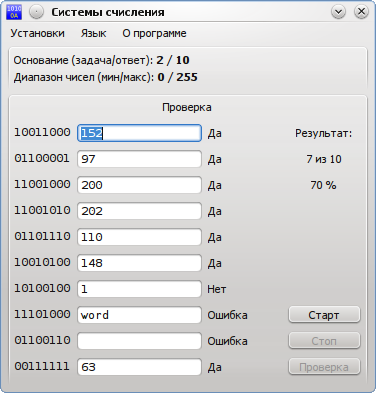The image size is (376, 393).
Task: Click the disabled Стоп button
Action: click(324, 341)
